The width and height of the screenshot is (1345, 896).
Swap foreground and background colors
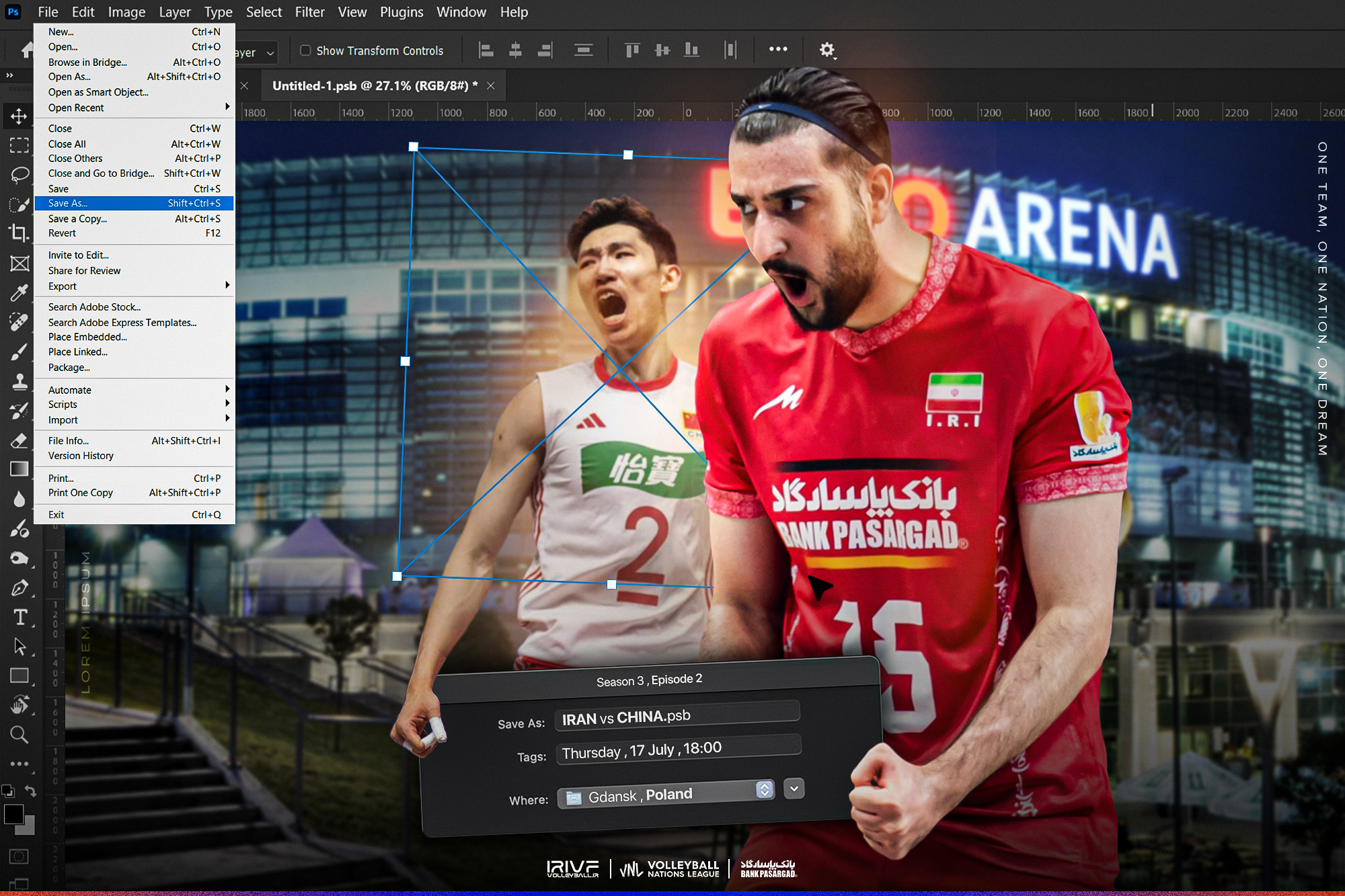tap(30, 790)
